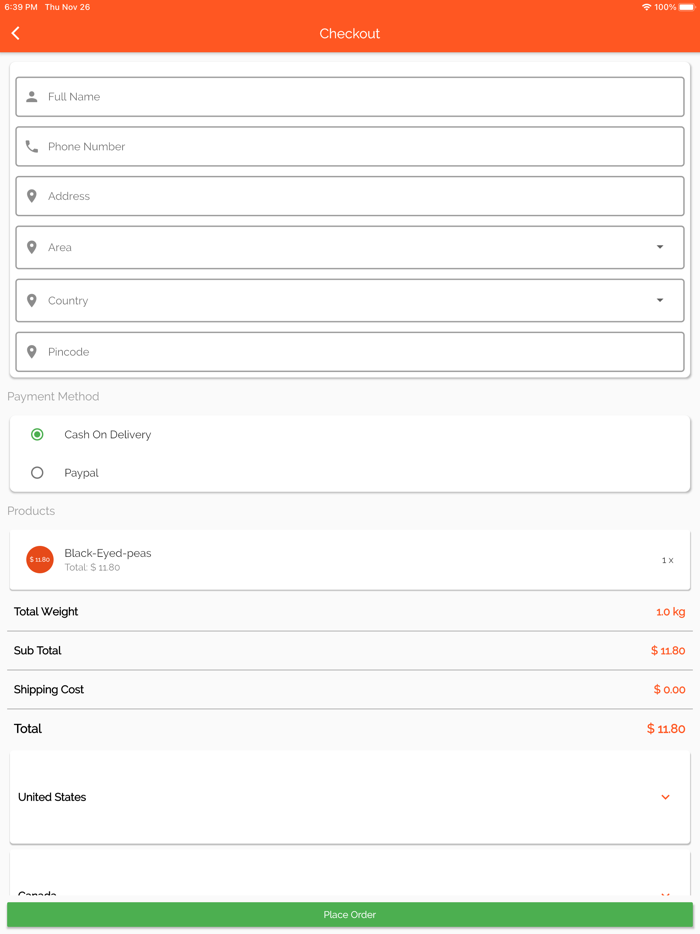Click the person icon beside Full Name
Screen dimensions: 700x934
point(32,97)
